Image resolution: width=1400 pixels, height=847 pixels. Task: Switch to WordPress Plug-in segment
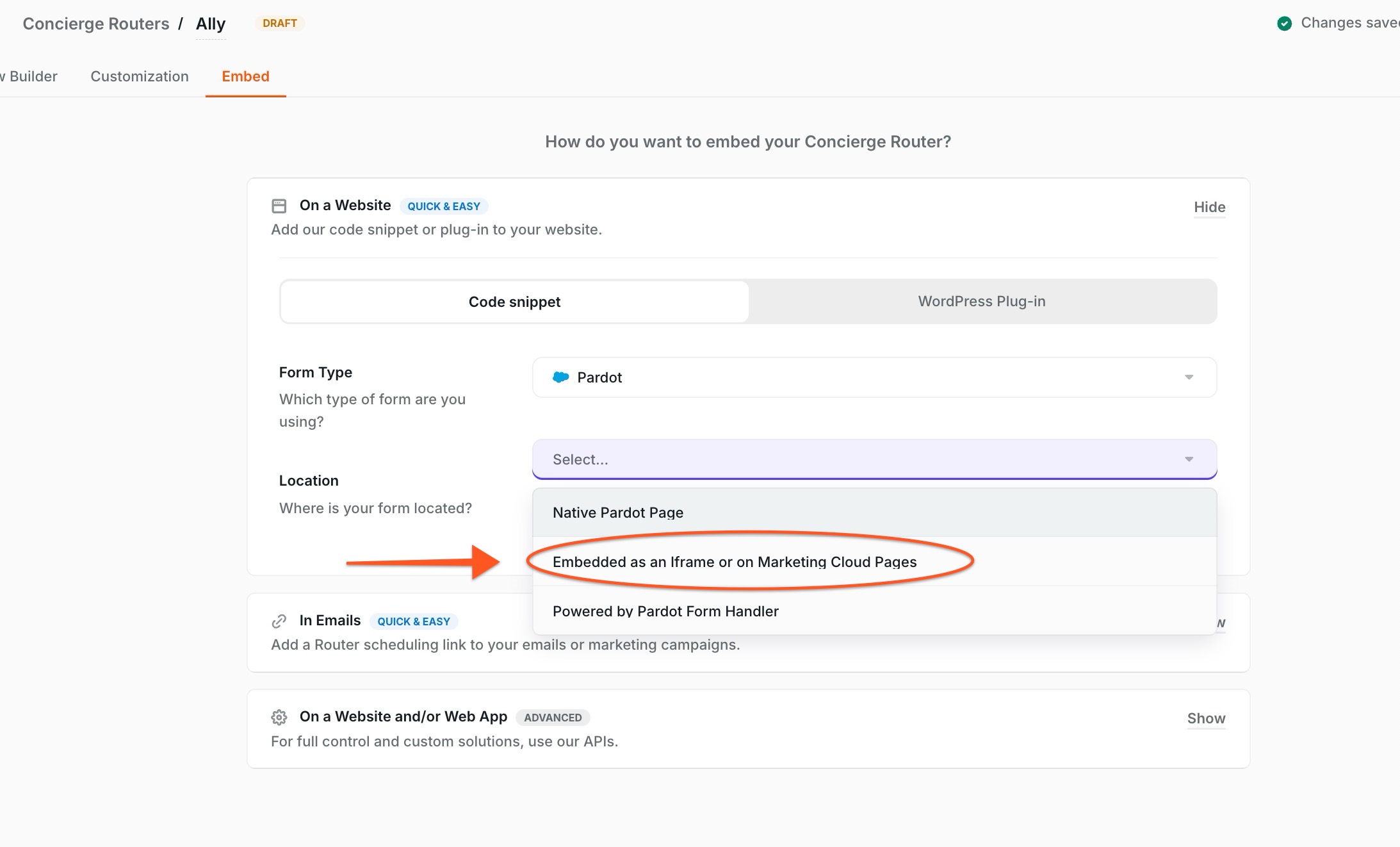tap(982, 301)
